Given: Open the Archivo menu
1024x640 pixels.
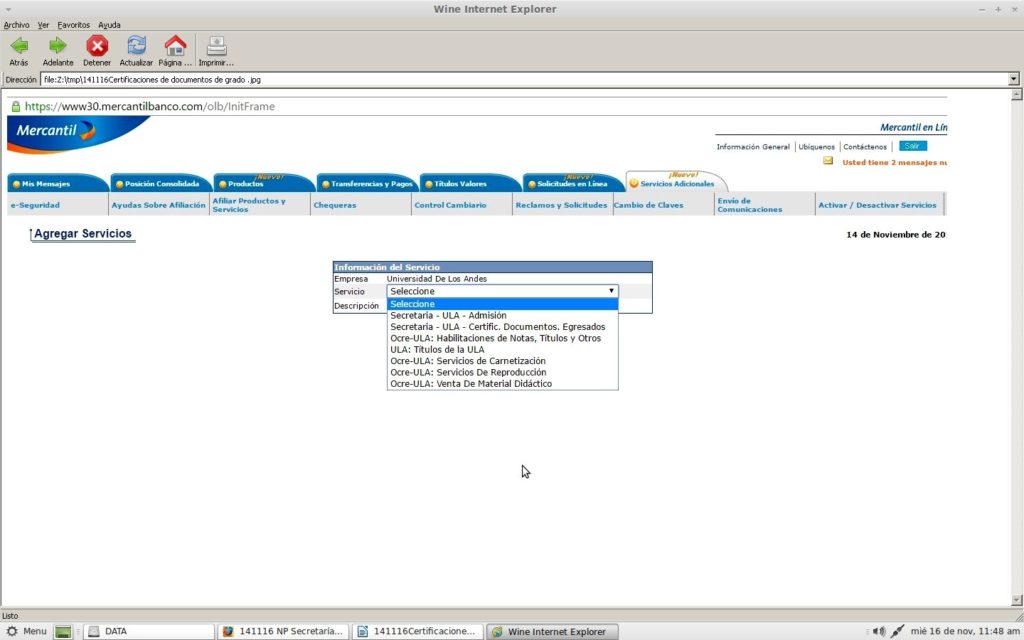Looking at the screenshot, I should point(16,25).
